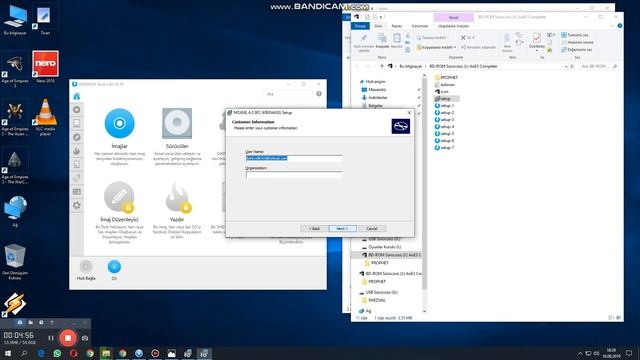This screenshot has width=640, height=360.
Task: Select Oyunlar Kurulu drive in navigation pane
Action: pos(381,247)
